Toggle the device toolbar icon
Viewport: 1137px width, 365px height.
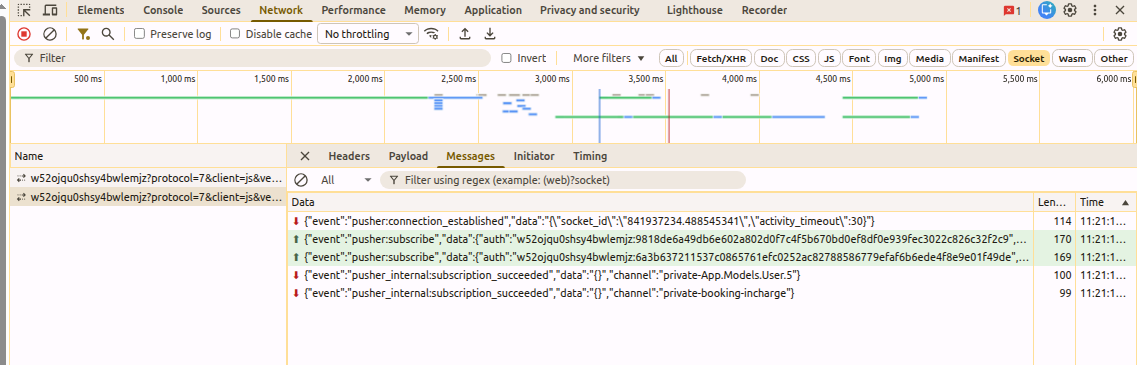[50, 11]
